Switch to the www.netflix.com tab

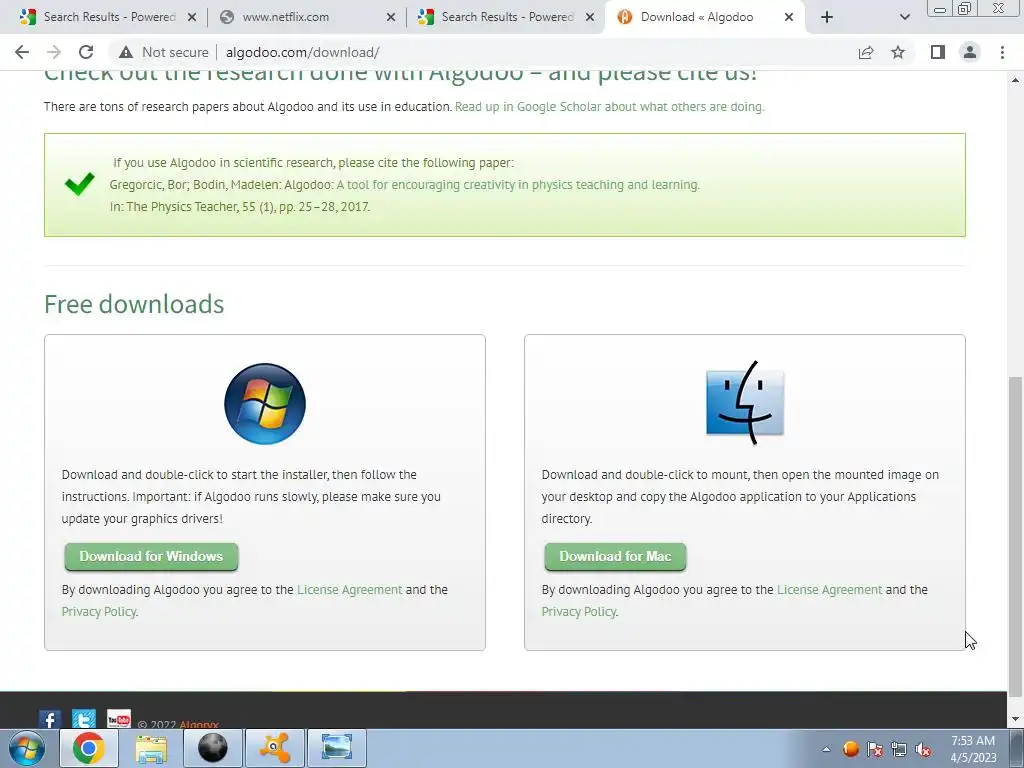pos(306,17)
